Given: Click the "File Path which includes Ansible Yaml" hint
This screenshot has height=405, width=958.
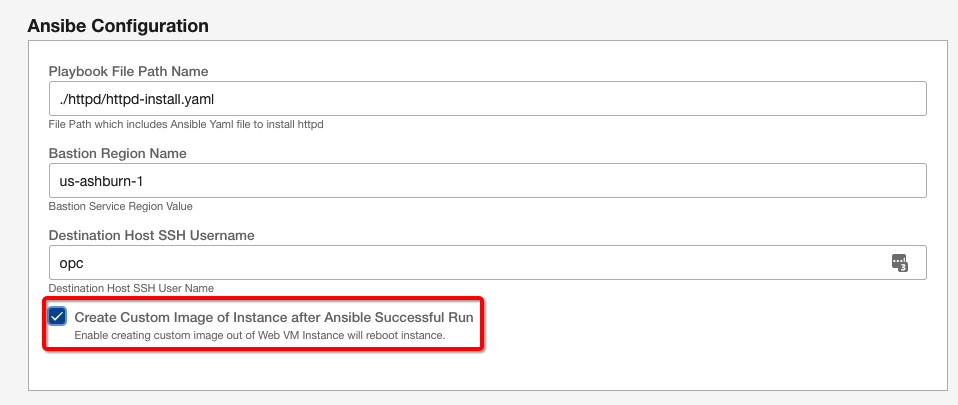Looking at the screenshot, I should (x=185, y=125).
